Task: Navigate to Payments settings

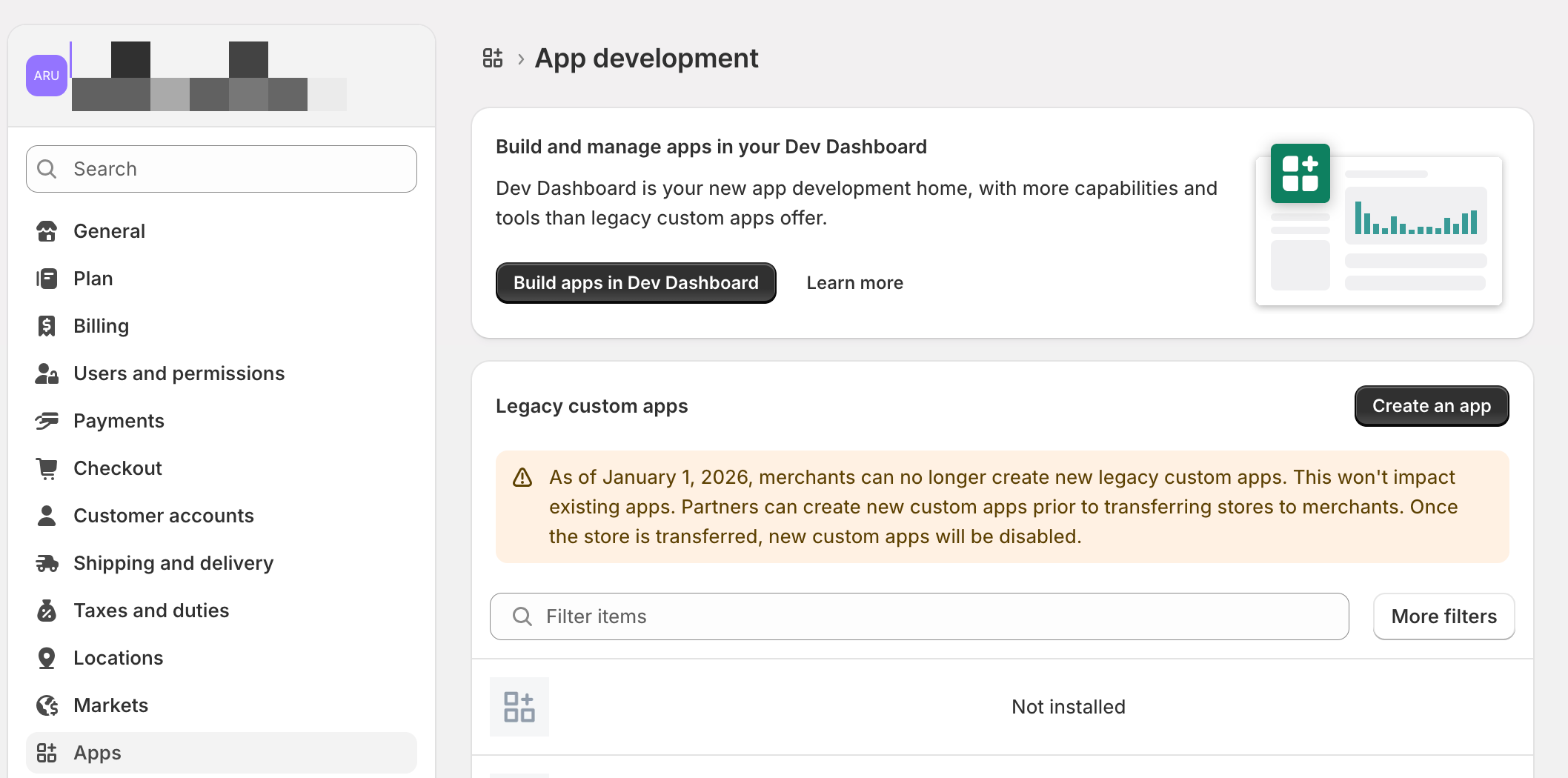Action: click(222, 421)
